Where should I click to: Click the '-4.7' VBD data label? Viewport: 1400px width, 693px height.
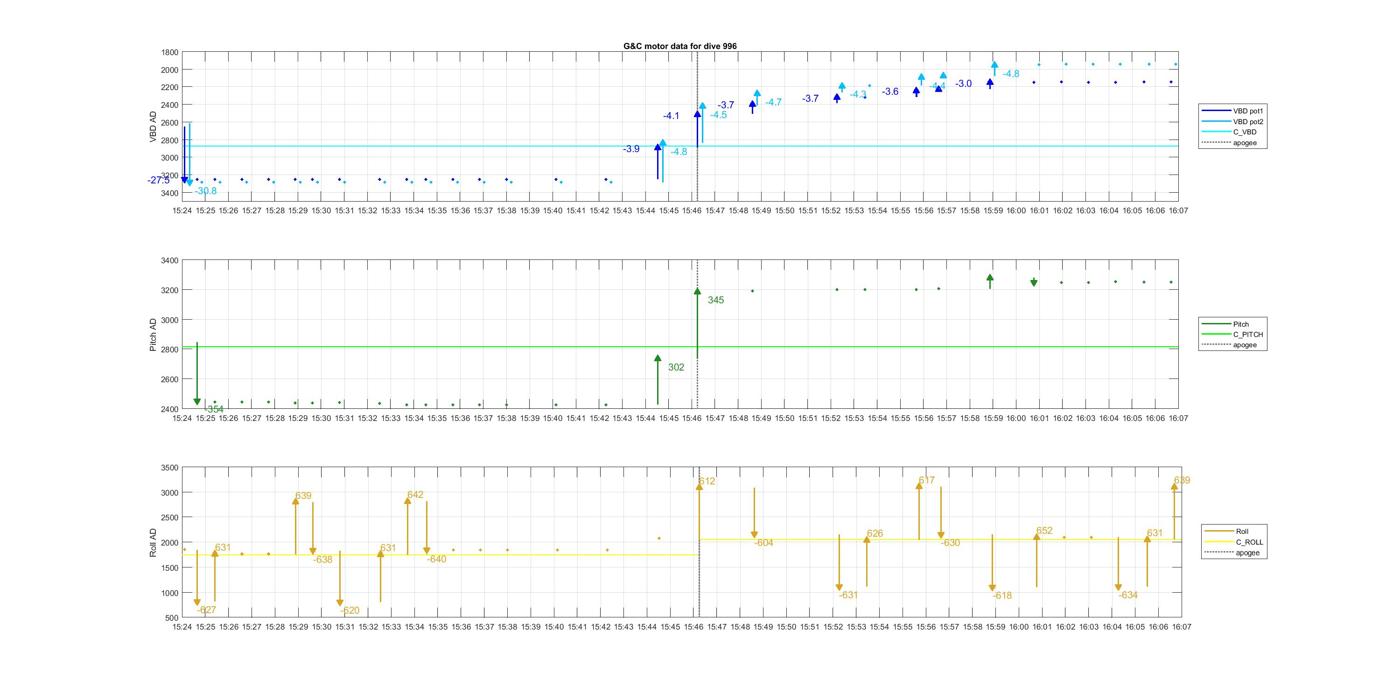point(774,103)
